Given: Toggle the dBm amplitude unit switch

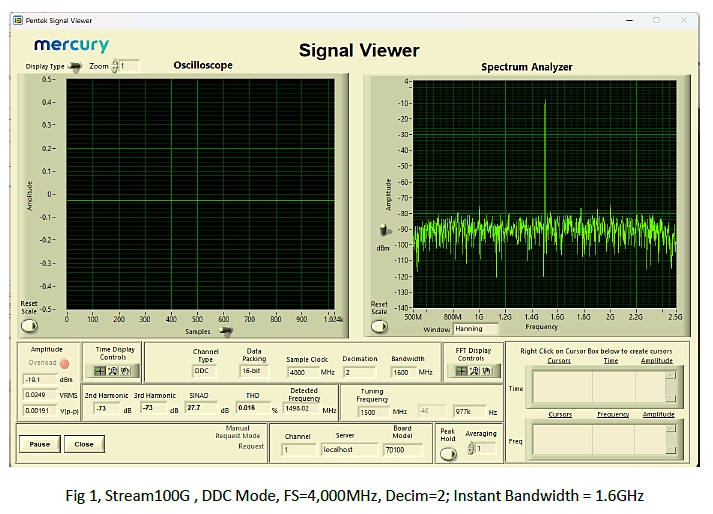Looking at the screenshot, I should pos(385,230).
